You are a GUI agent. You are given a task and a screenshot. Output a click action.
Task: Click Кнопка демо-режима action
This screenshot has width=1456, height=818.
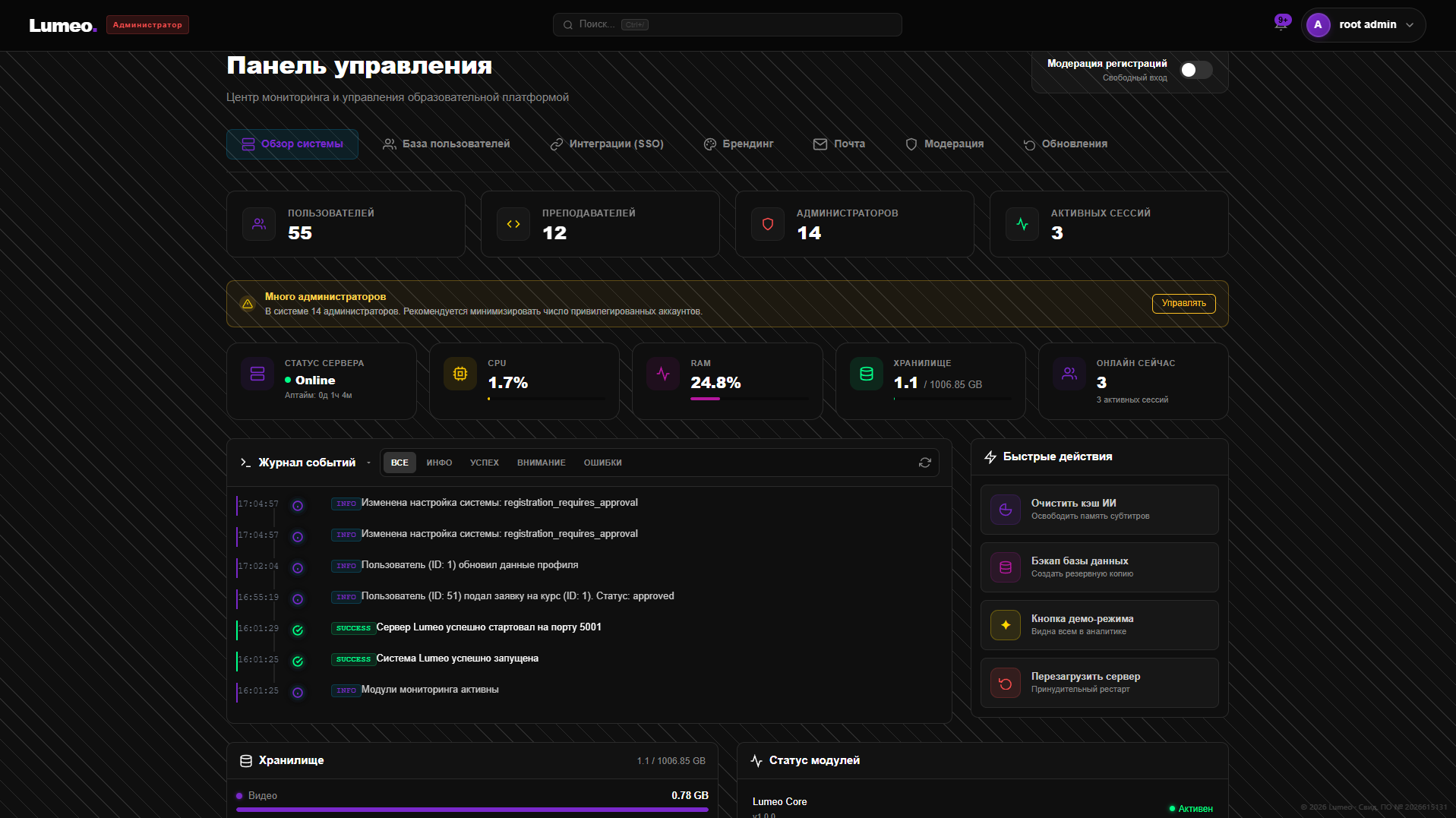(x=1099, y=625)
